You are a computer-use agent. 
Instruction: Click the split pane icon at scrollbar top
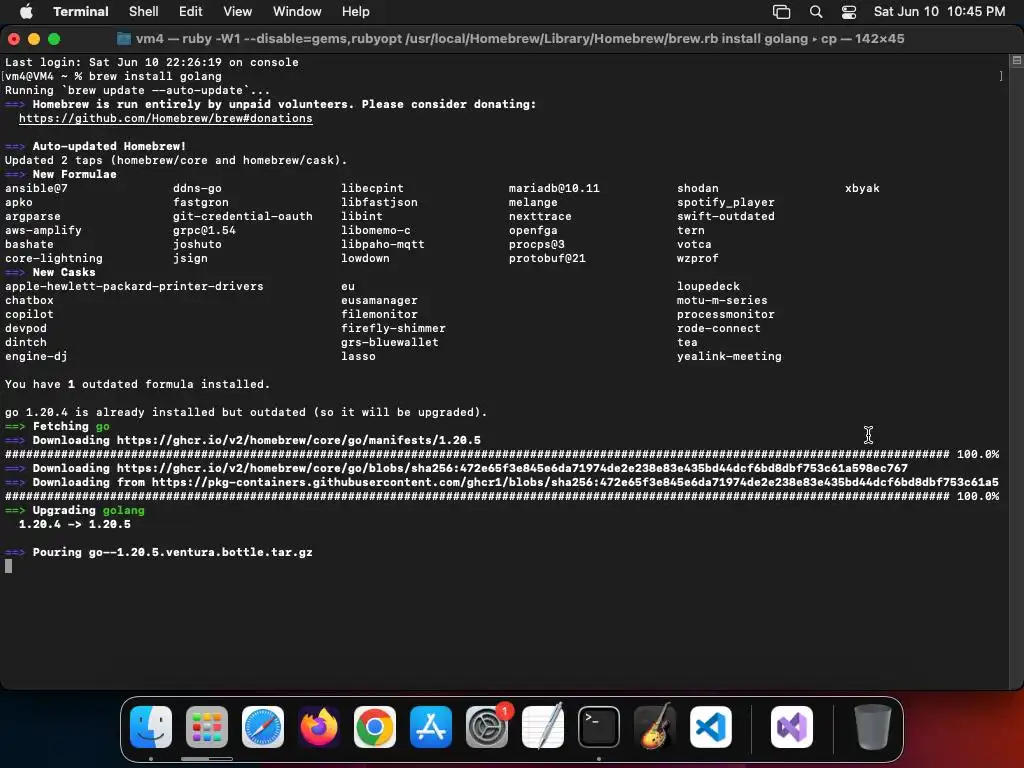click(1016, 60)
